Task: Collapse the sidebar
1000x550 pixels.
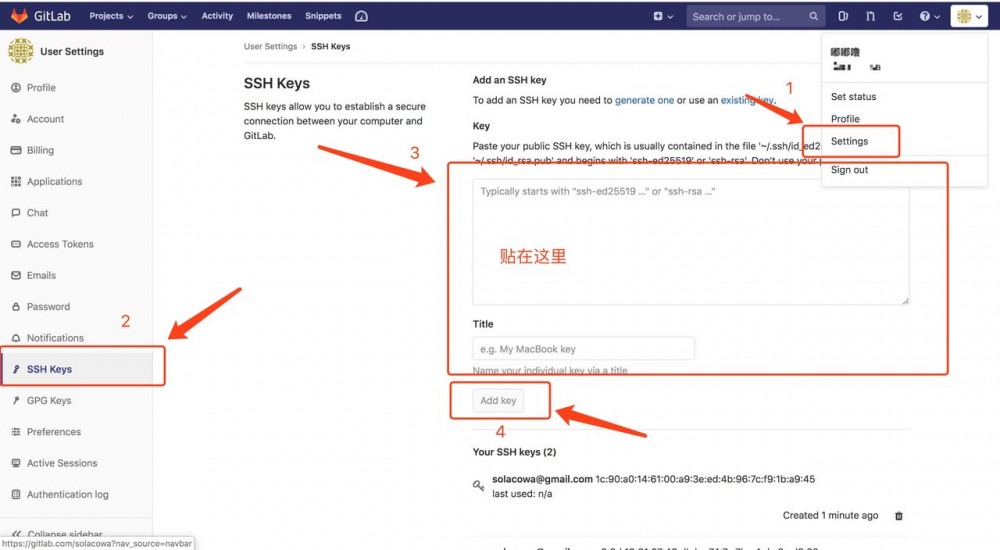Action: 57,533
